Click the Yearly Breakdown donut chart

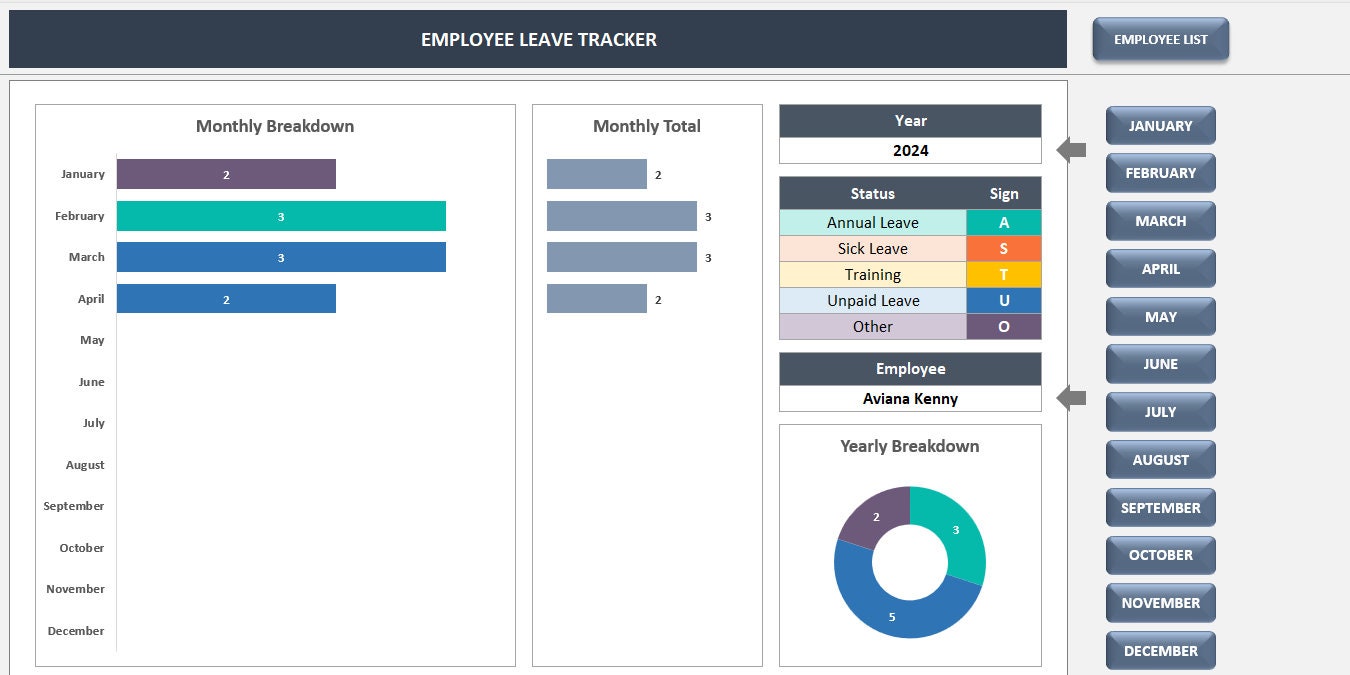(x=910, y=562)
